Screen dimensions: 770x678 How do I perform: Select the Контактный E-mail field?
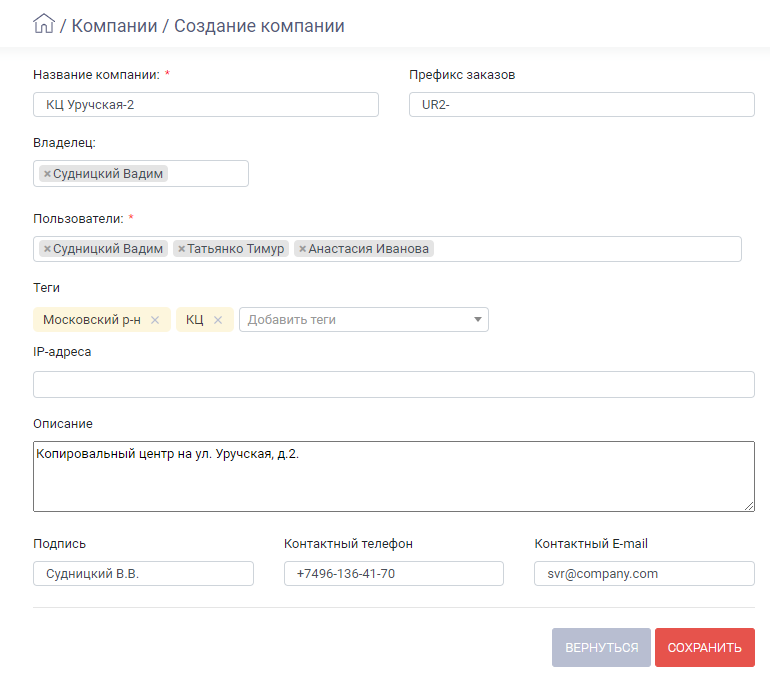[x=644, y=573]
